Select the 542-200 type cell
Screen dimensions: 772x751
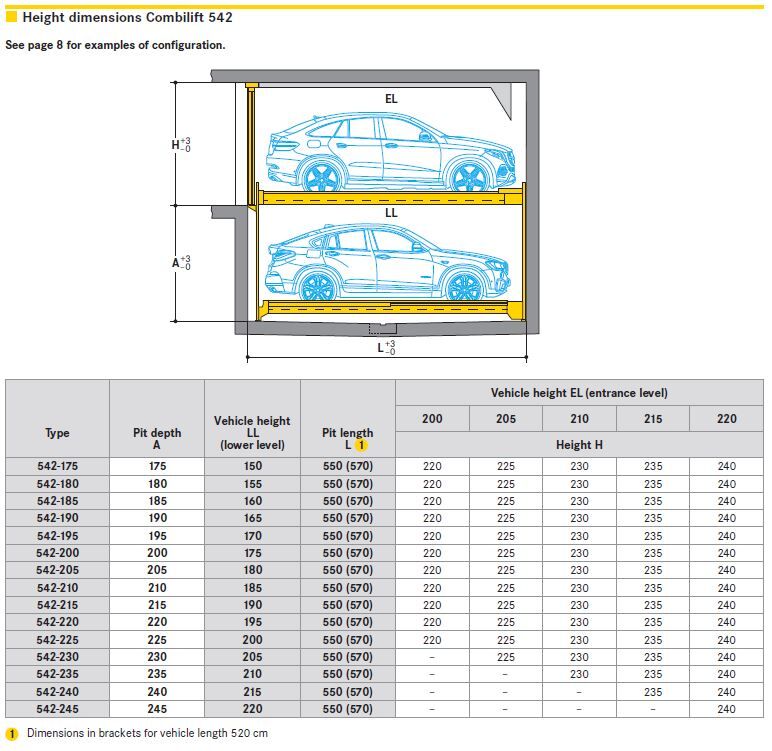coord(57,553)
